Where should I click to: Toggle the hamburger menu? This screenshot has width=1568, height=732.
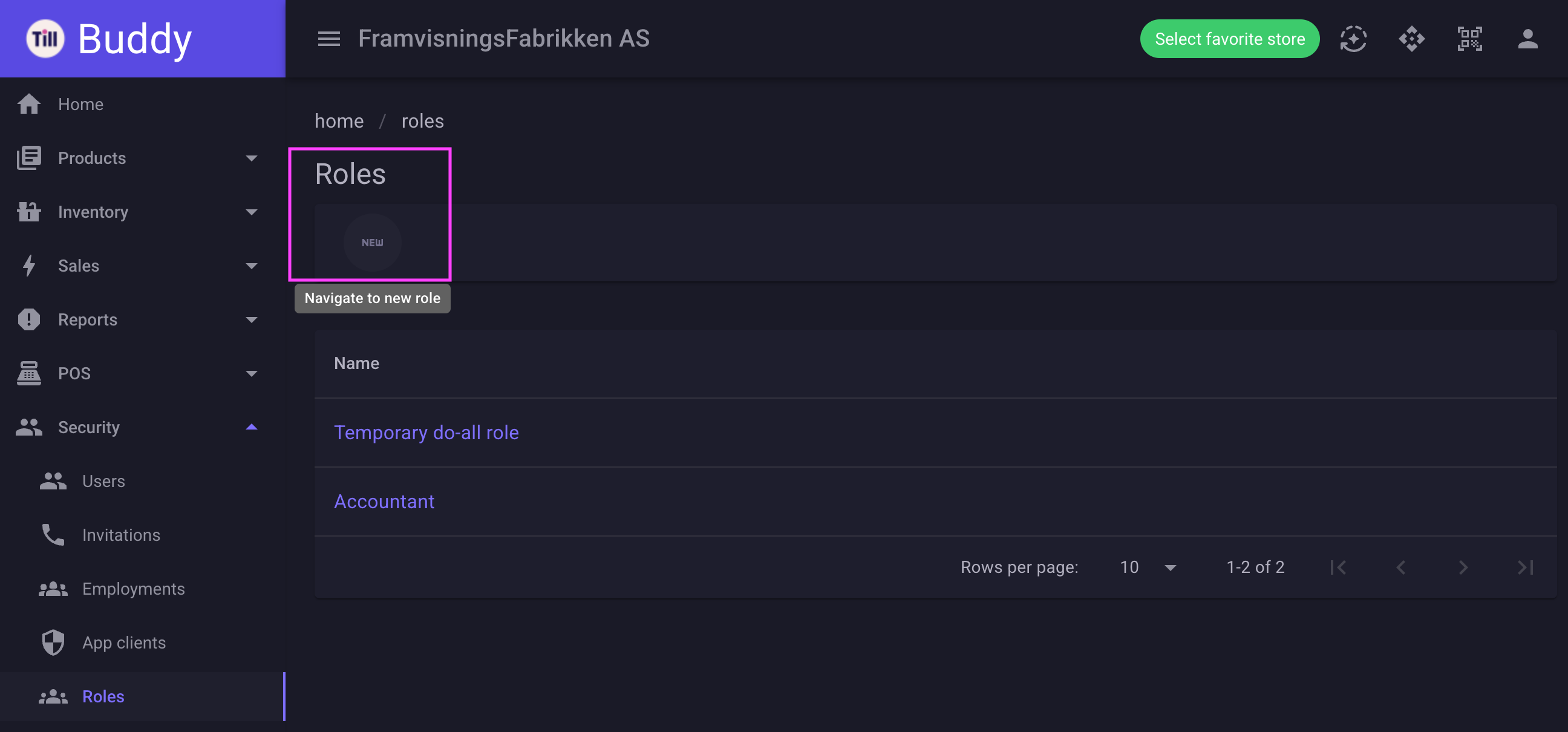click(328, 39)
